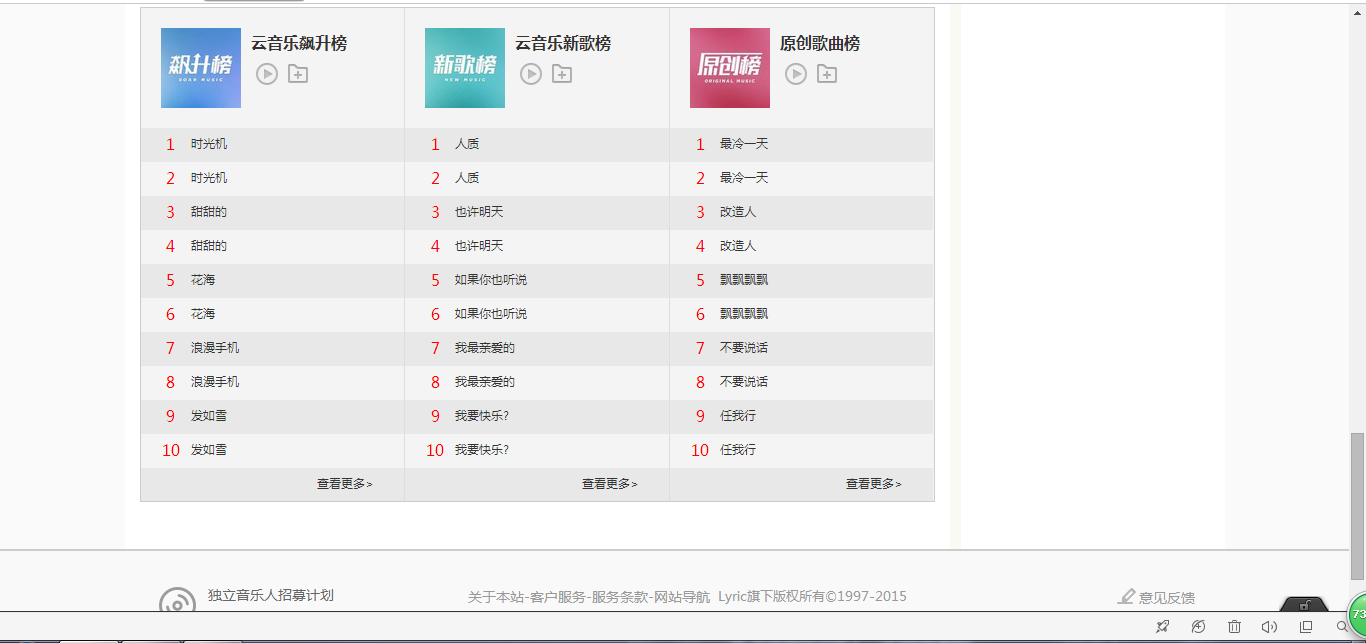Add 云音乐飙升榜 to your collection
Screen dimensions: 1366x643
(298, 74)
